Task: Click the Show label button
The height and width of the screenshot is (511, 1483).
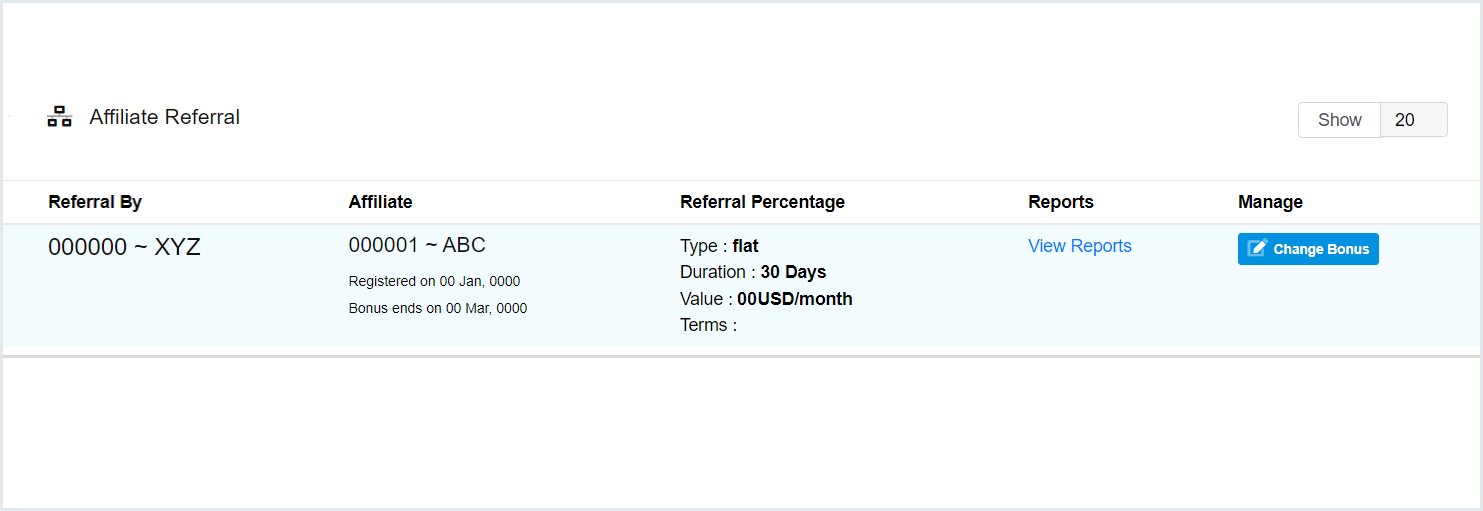Action: tap(1339, 120)
